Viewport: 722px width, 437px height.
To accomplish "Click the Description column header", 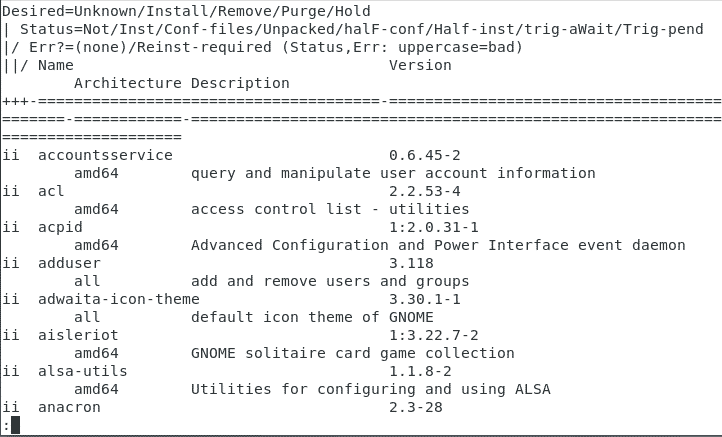I will point(240,83).
